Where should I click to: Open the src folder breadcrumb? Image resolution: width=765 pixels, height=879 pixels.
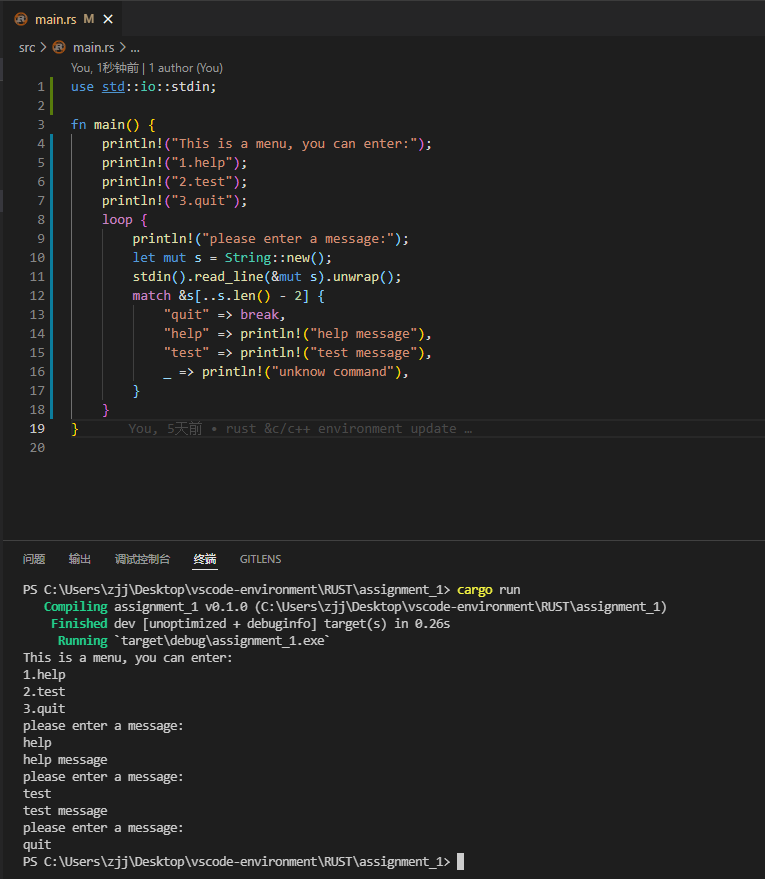click(27, 47)
